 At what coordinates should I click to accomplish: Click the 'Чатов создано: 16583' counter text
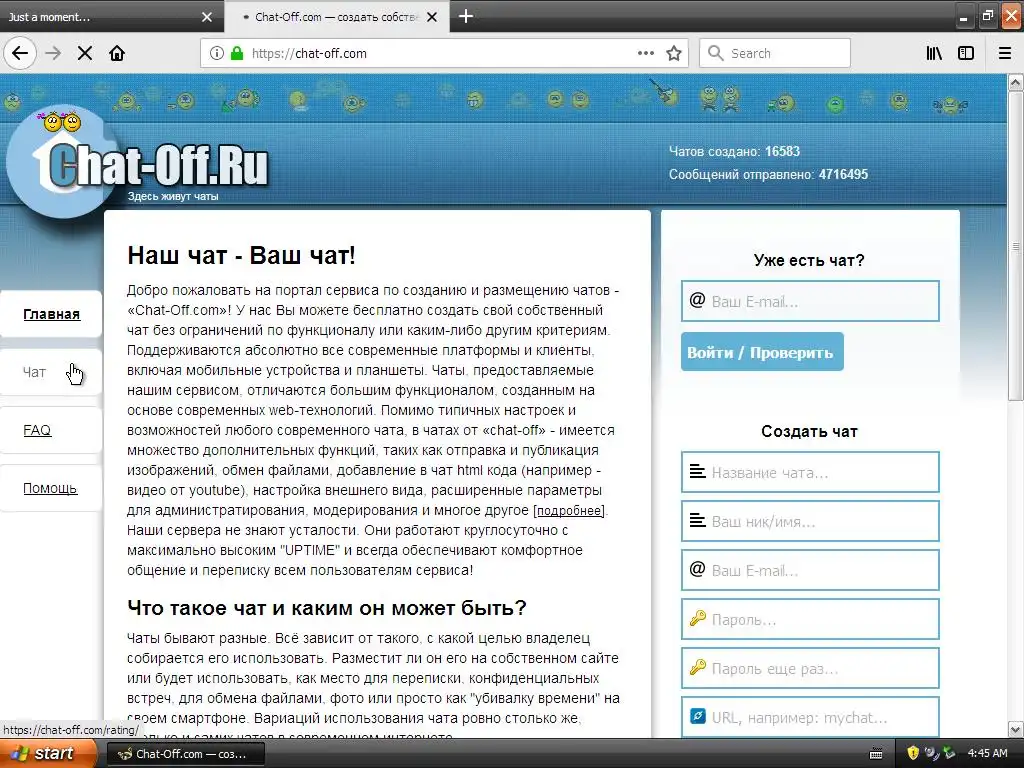click(x=734, y=152)
